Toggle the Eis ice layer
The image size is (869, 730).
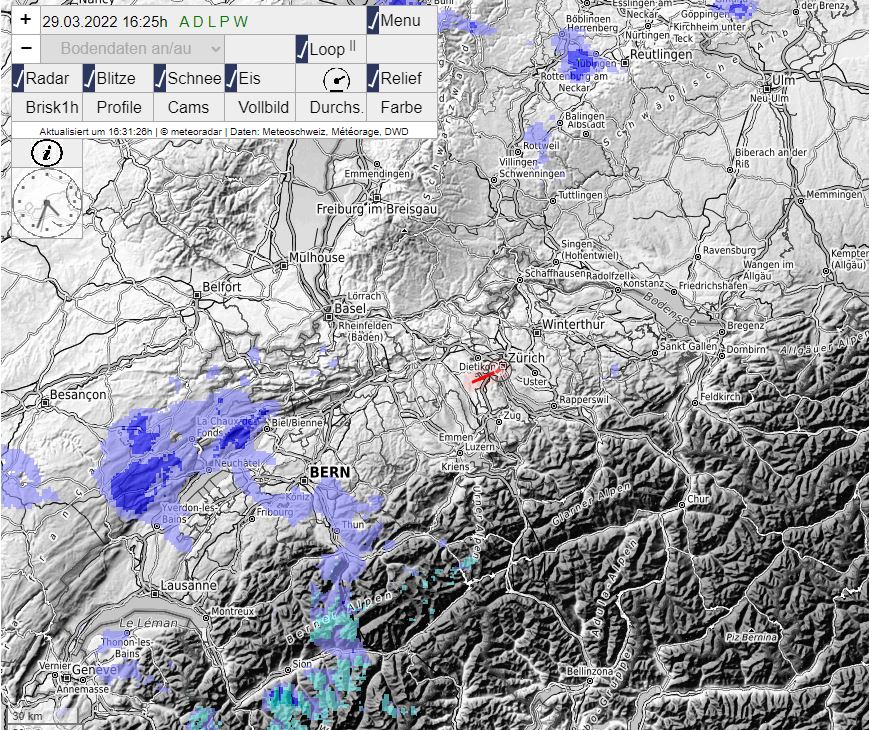pos(231,78)
